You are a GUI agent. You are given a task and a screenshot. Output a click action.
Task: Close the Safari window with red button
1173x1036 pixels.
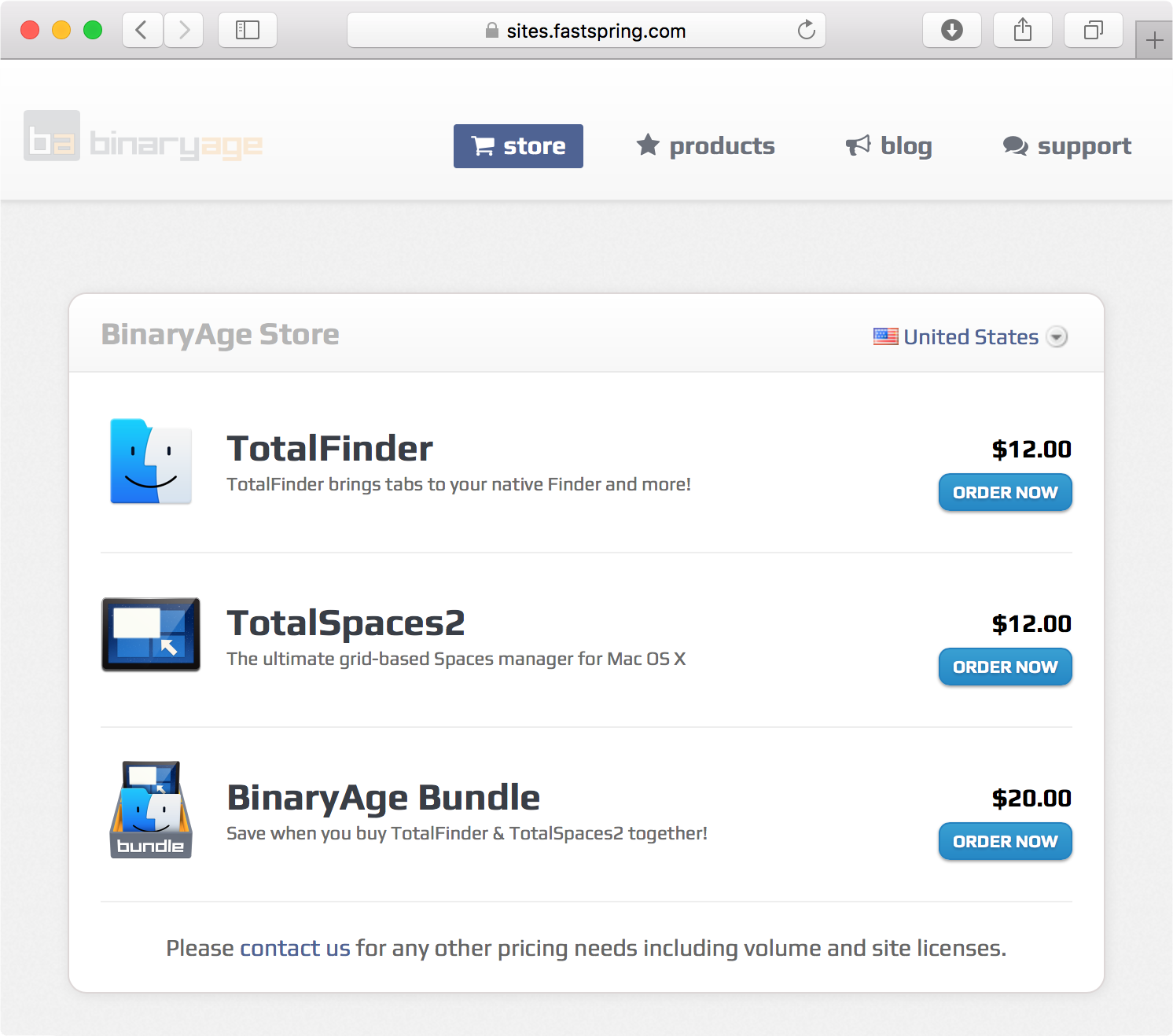30,30
